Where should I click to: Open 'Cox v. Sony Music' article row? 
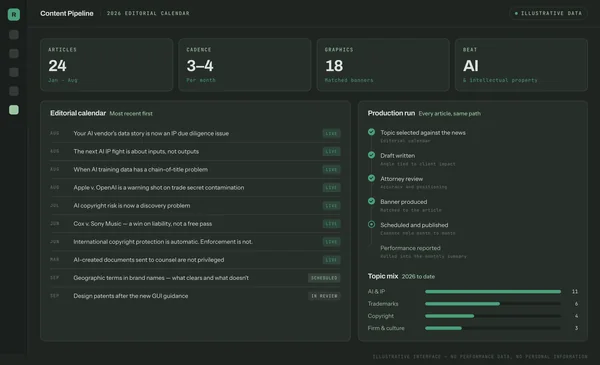195,224
